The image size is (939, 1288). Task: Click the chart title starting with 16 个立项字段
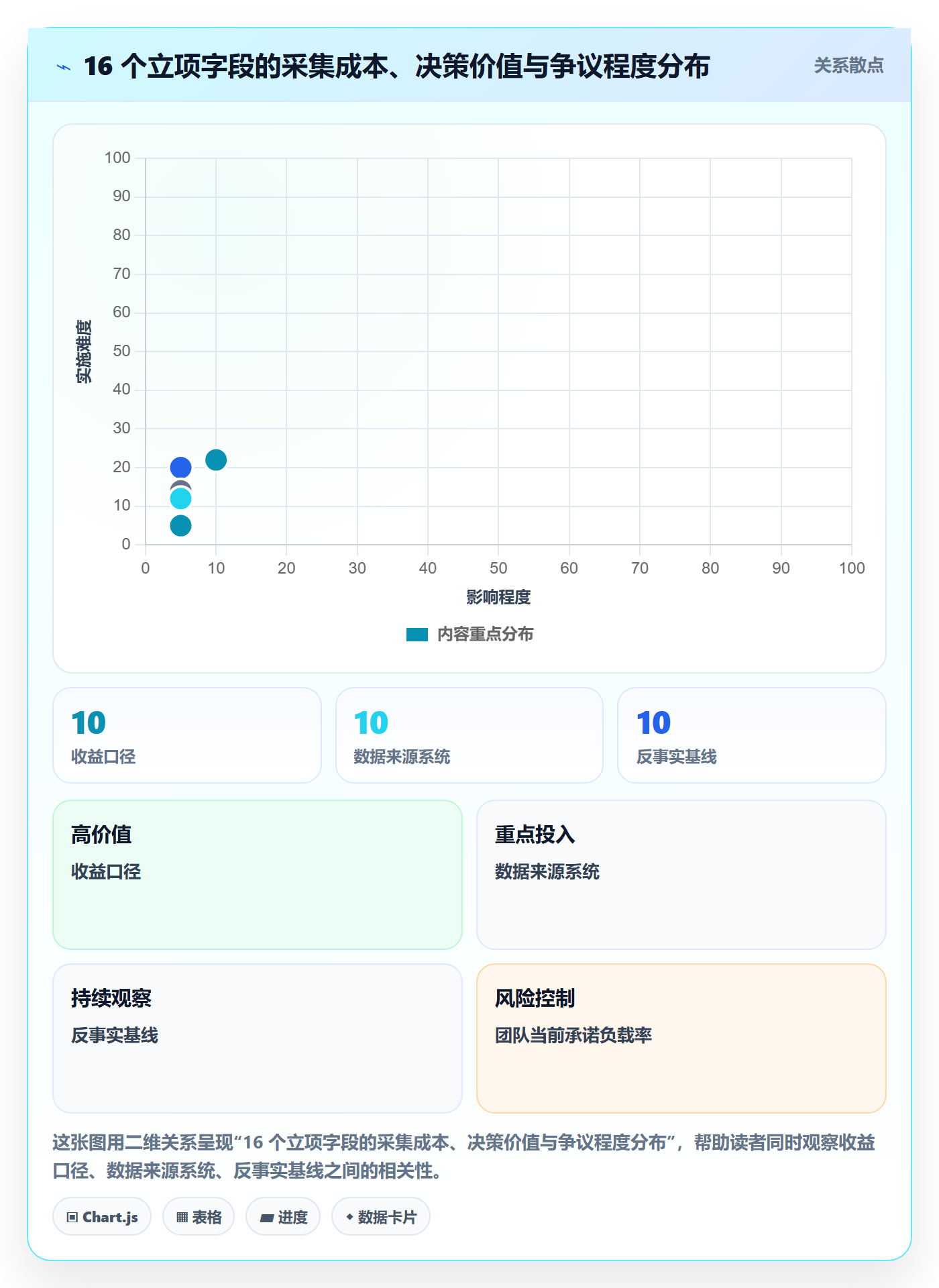pyautogui.click(x=396, y=66)
